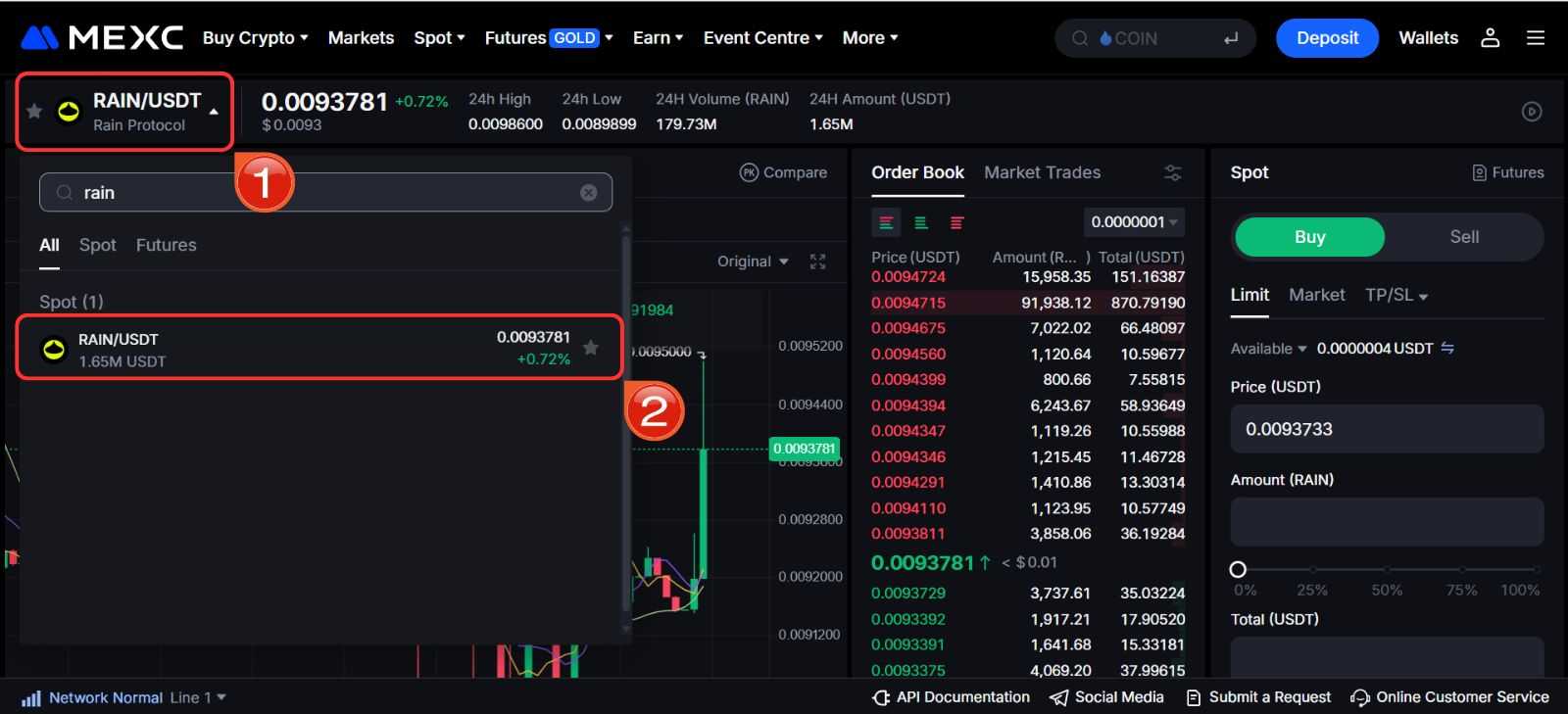
Task: Open the hamburger menu icon
Action: tap(1536, 38)
